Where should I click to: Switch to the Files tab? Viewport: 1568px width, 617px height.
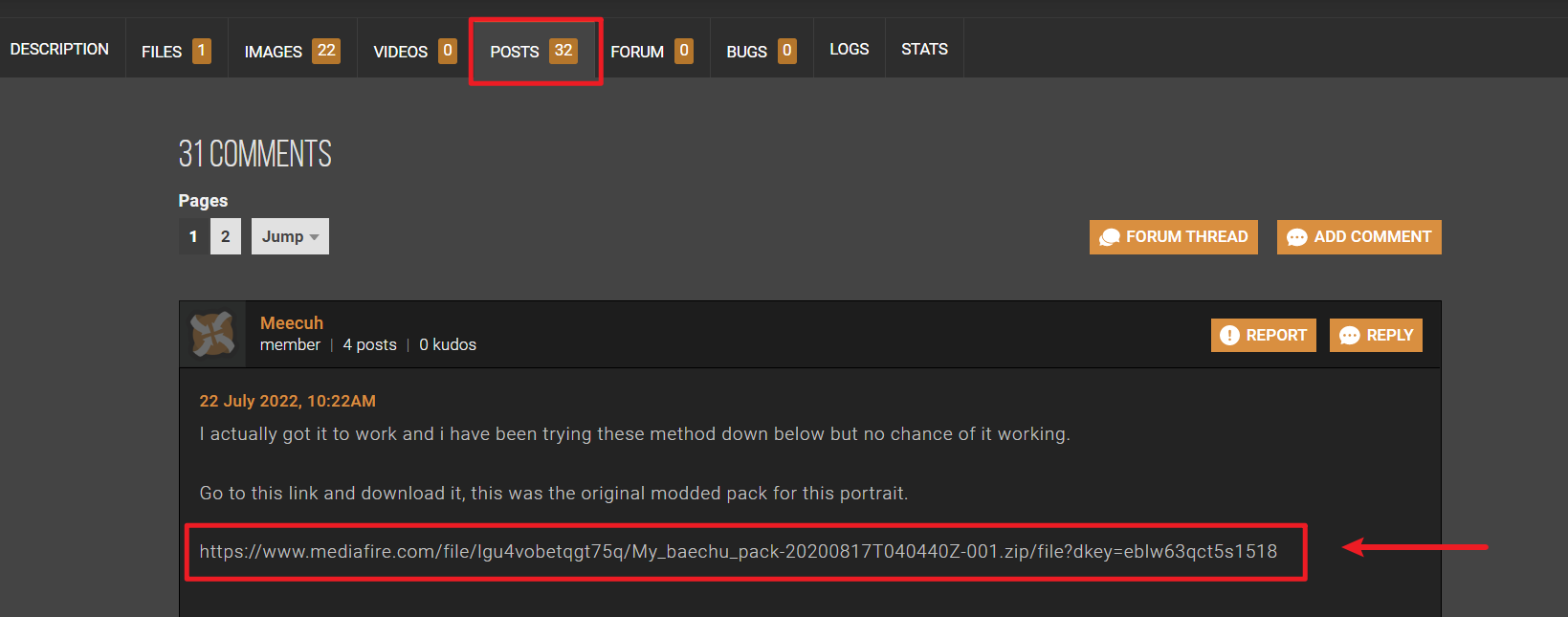[177, 51]
